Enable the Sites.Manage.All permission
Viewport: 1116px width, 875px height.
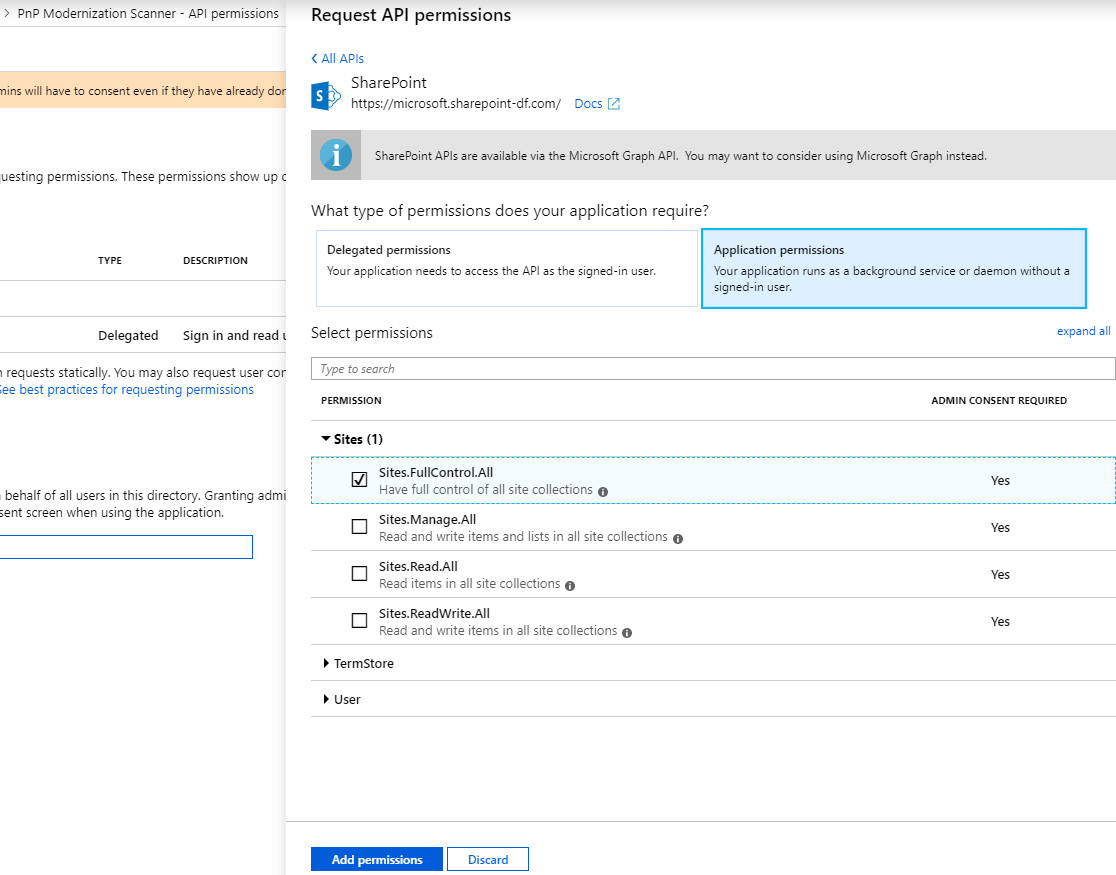point(359,526)
